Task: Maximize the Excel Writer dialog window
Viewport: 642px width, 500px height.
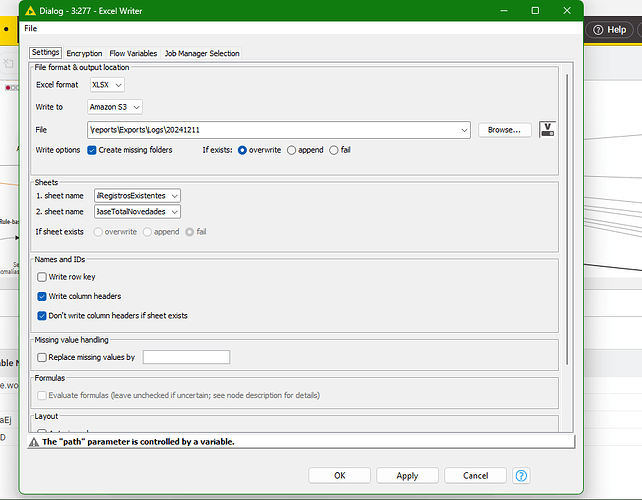Action: coord(535,11)
